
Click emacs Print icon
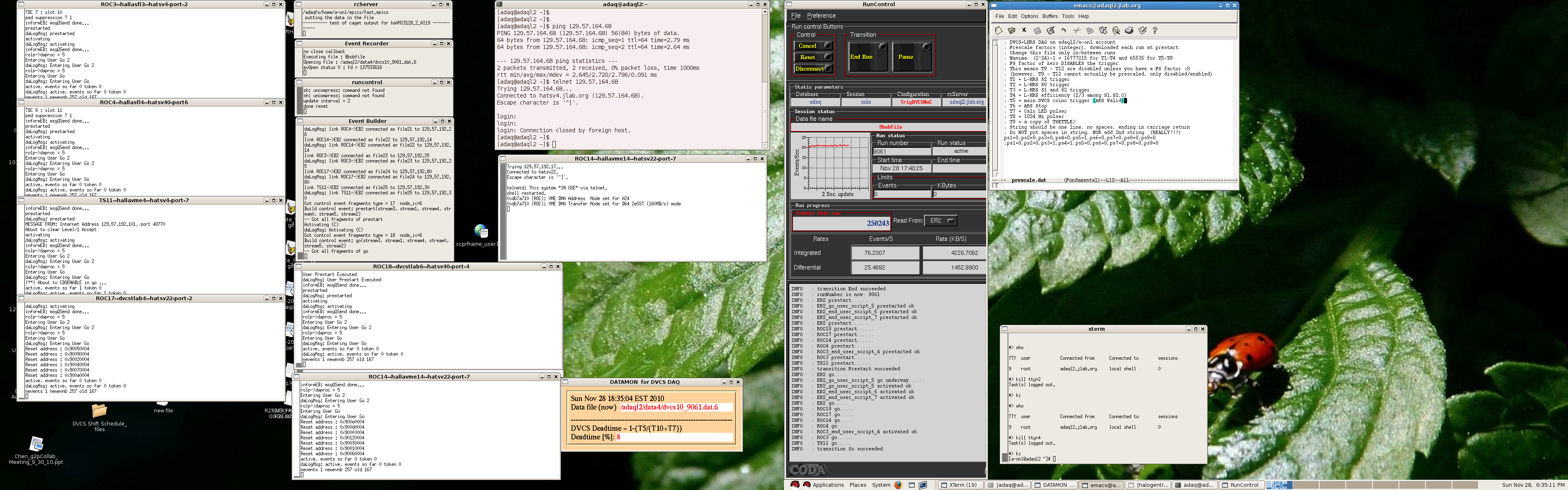tap(1129, 31)
